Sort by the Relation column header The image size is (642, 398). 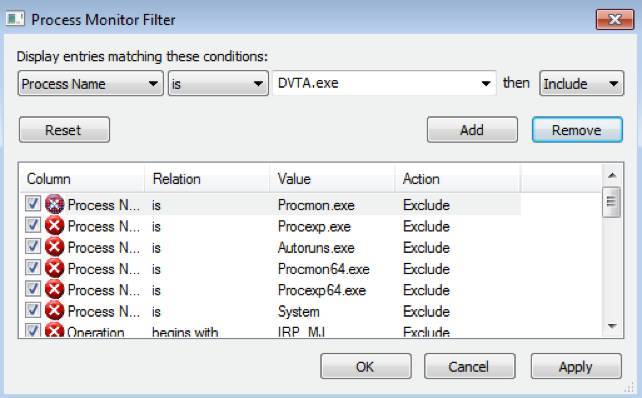[x=207, y=179]
